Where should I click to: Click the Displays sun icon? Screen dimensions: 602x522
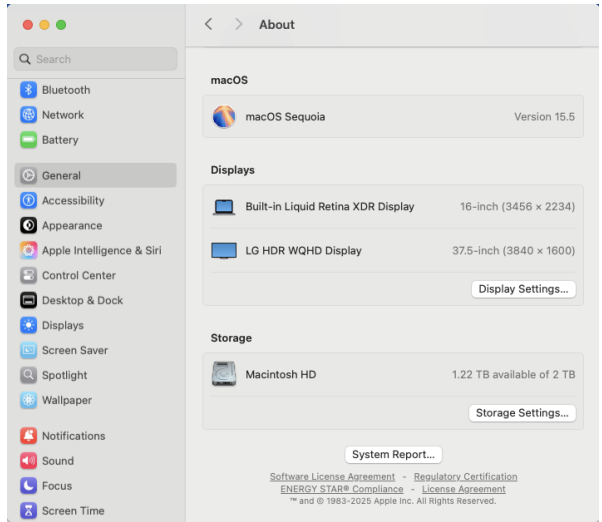[x=28, y=325]
